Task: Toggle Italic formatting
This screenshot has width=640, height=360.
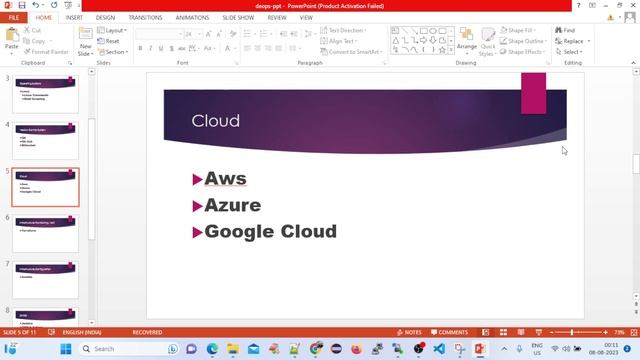Action: (x=151, y=48)
